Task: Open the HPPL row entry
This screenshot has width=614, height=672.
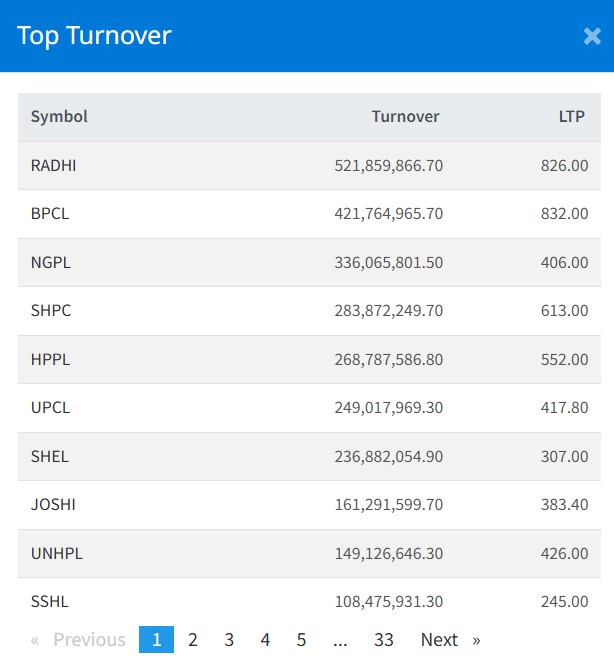Action: (x=51, y=360)
